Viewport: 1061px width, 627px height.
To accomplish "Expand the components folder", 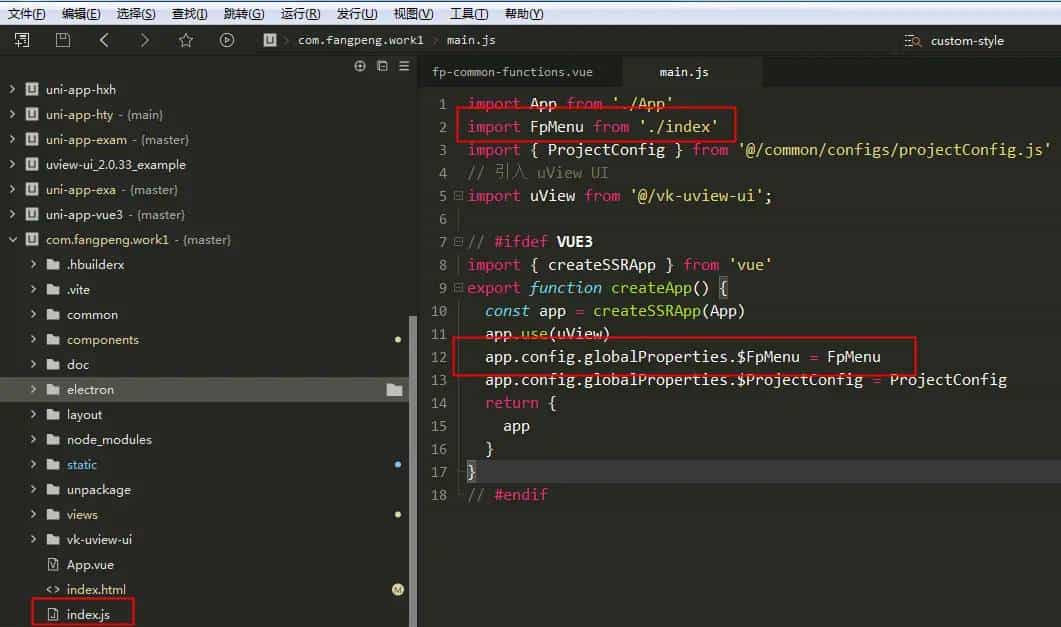I will click(x=33, y=340).
